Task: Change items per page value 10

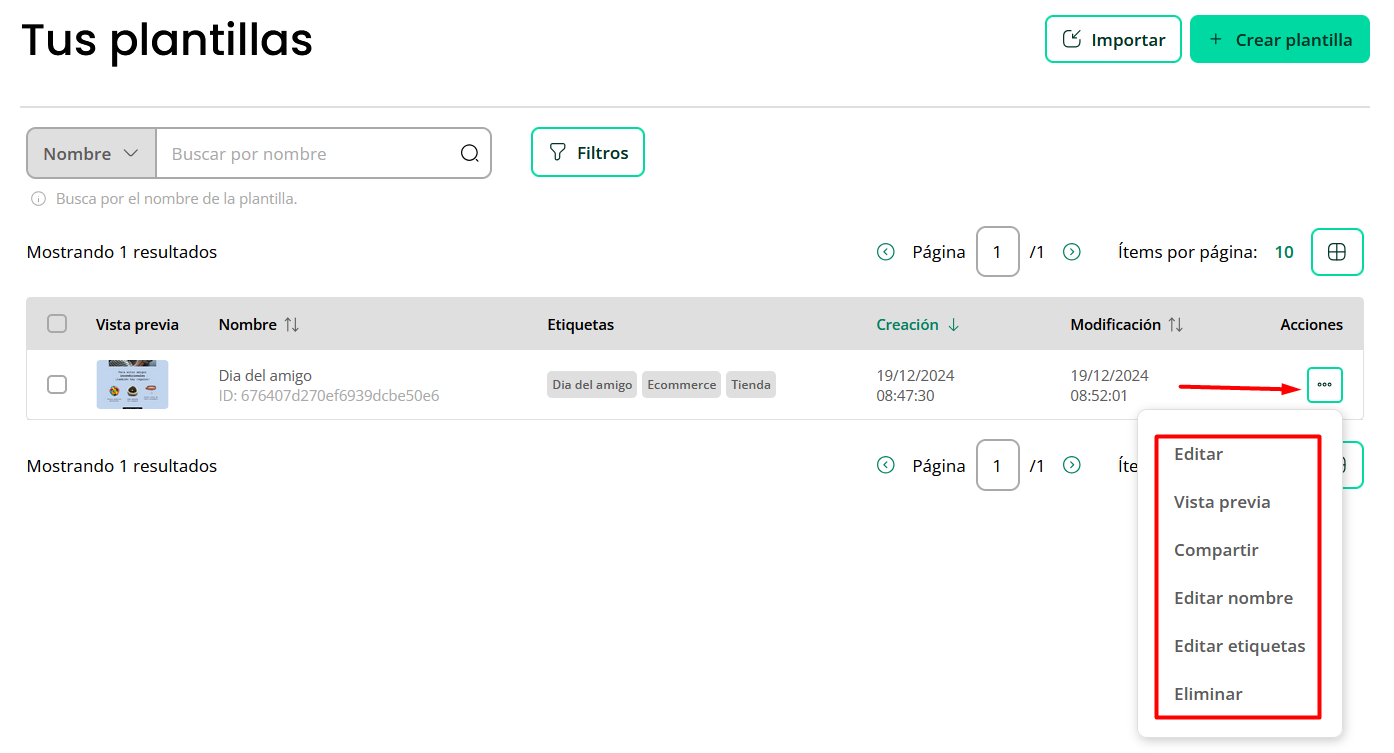Action: pyautogui.click(x=1283, y=252)
